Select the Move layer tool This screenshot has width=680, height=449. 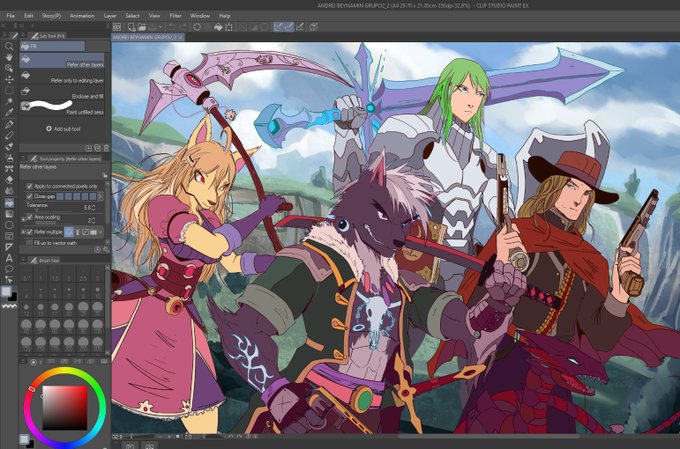9,79
